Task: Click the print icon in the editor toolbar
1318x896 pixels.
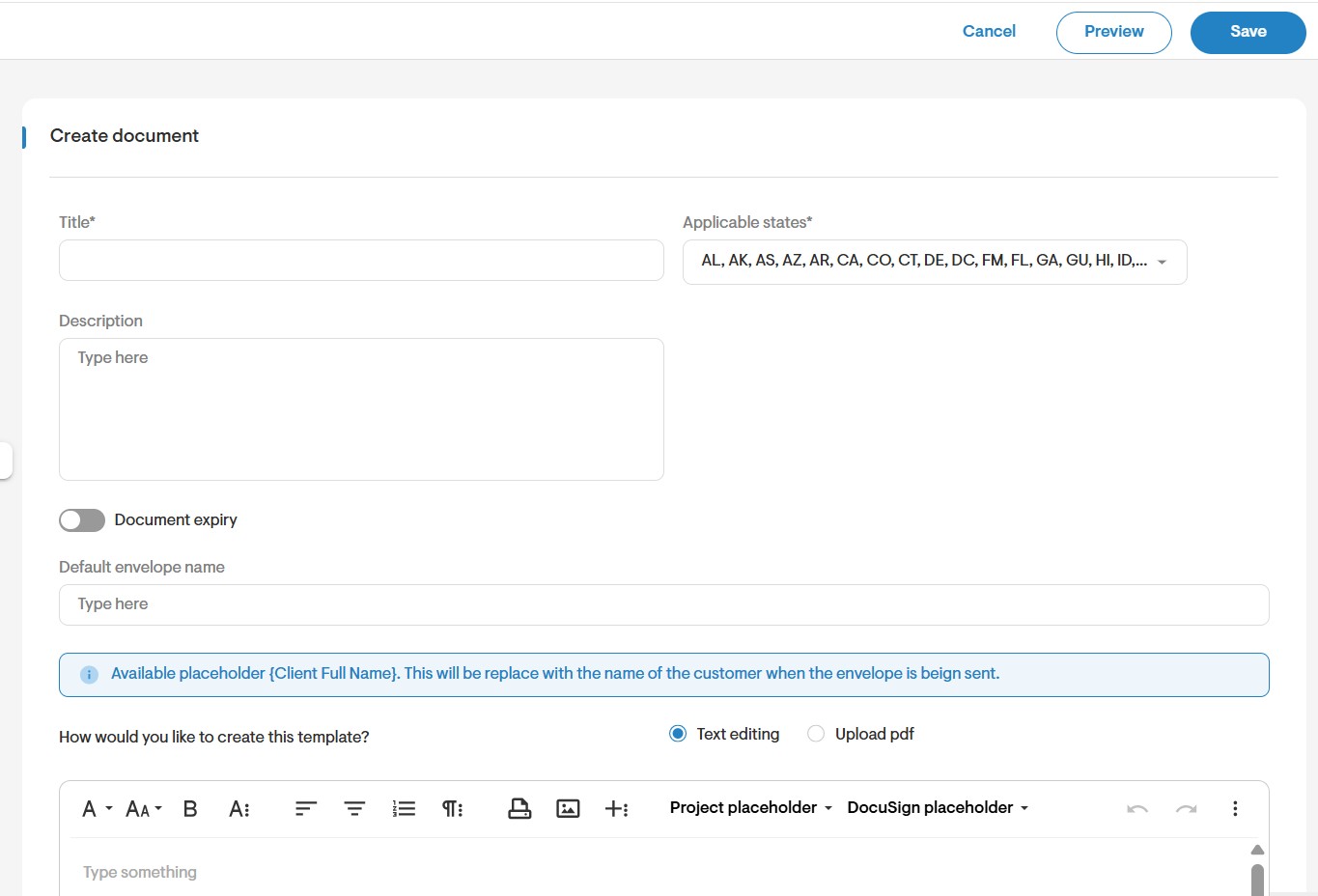Action: (519, 808)
